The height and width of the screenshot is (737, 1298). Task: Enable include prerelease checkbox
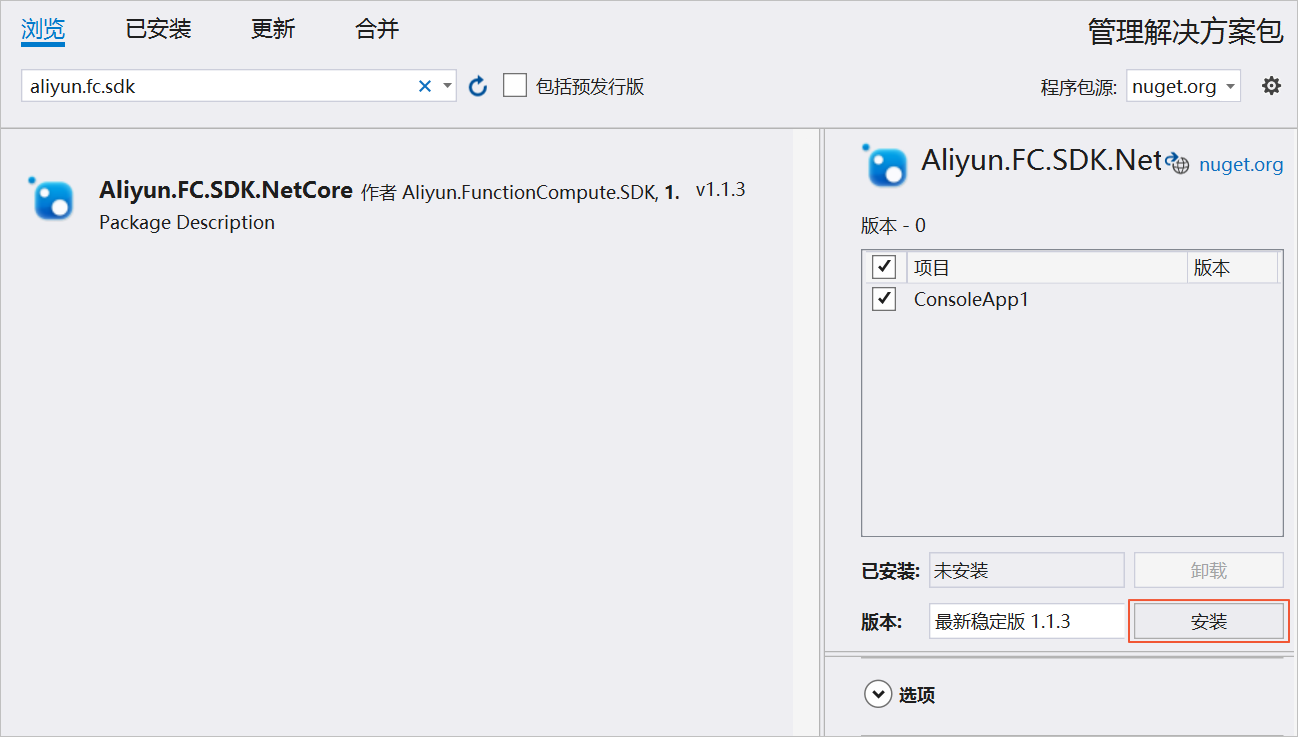click(x=515, y=86)
